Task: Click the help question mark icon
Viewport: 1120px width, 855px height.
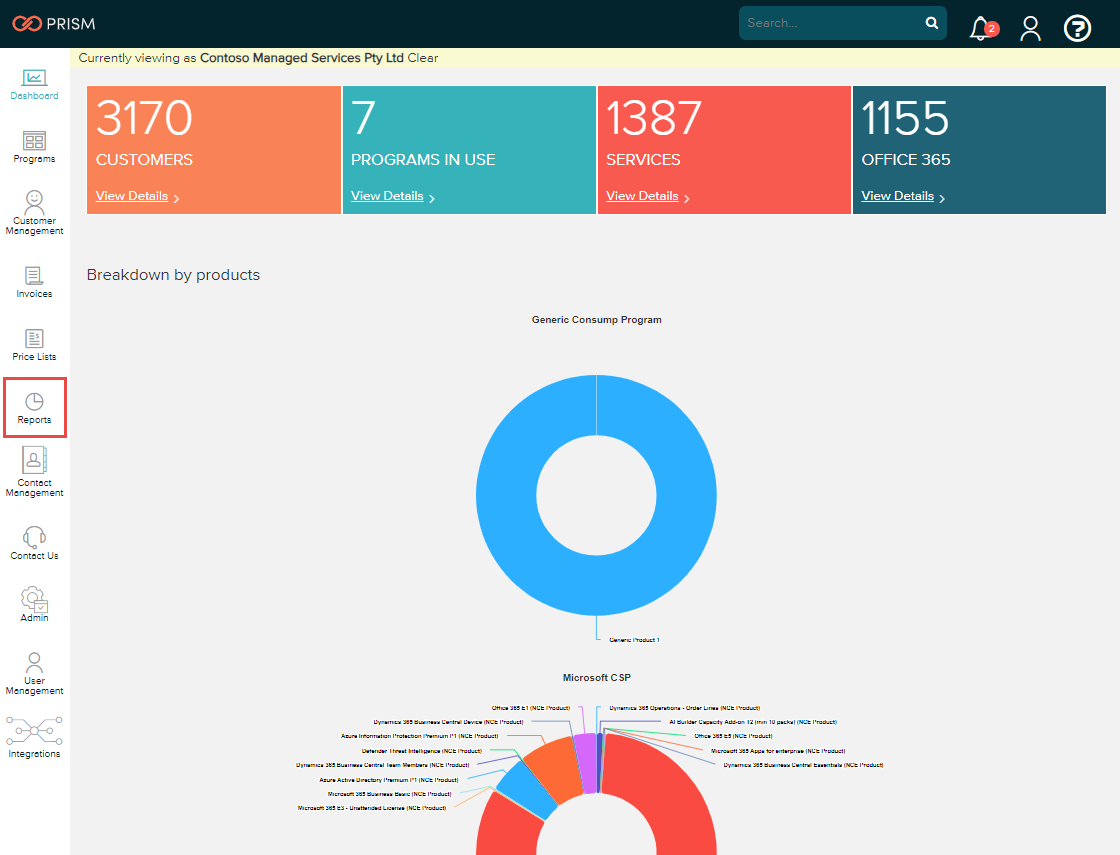Action: 1077,29
